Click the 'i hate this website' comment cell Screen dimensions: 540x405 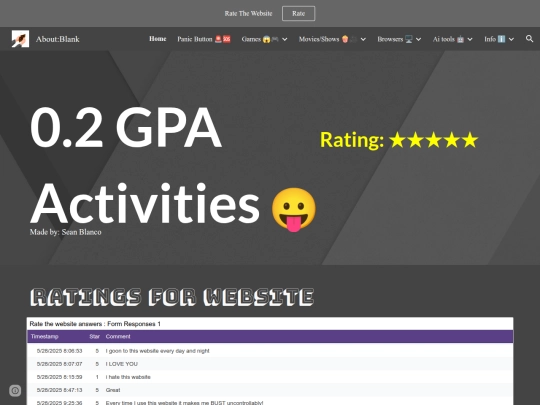[128, 377]
